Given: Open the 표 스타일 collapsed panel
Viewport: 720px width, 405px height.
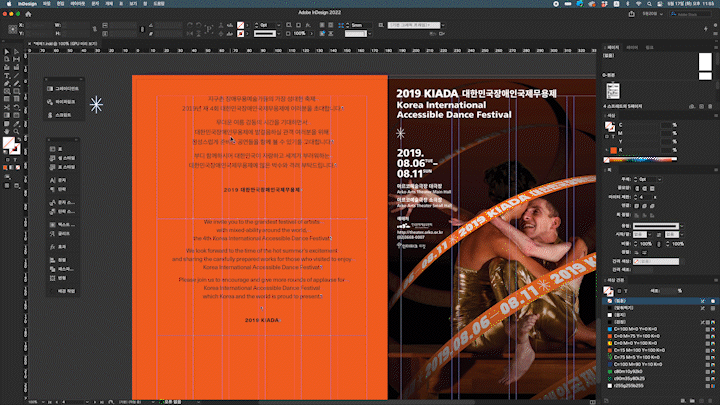Looking at the screenshot, I should coord(64,167).
